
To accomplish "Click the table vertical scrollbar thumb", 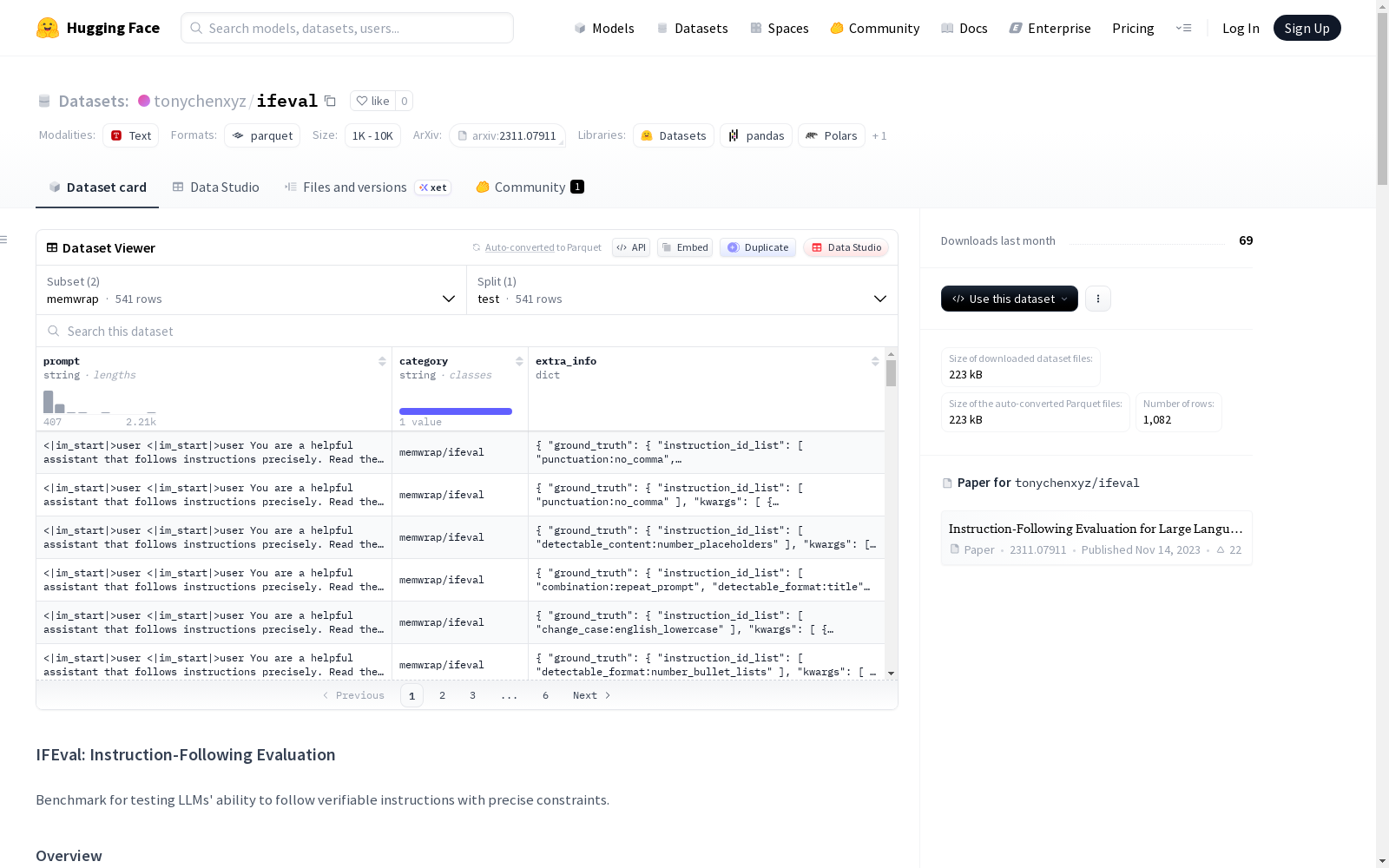I will point(891,373).
